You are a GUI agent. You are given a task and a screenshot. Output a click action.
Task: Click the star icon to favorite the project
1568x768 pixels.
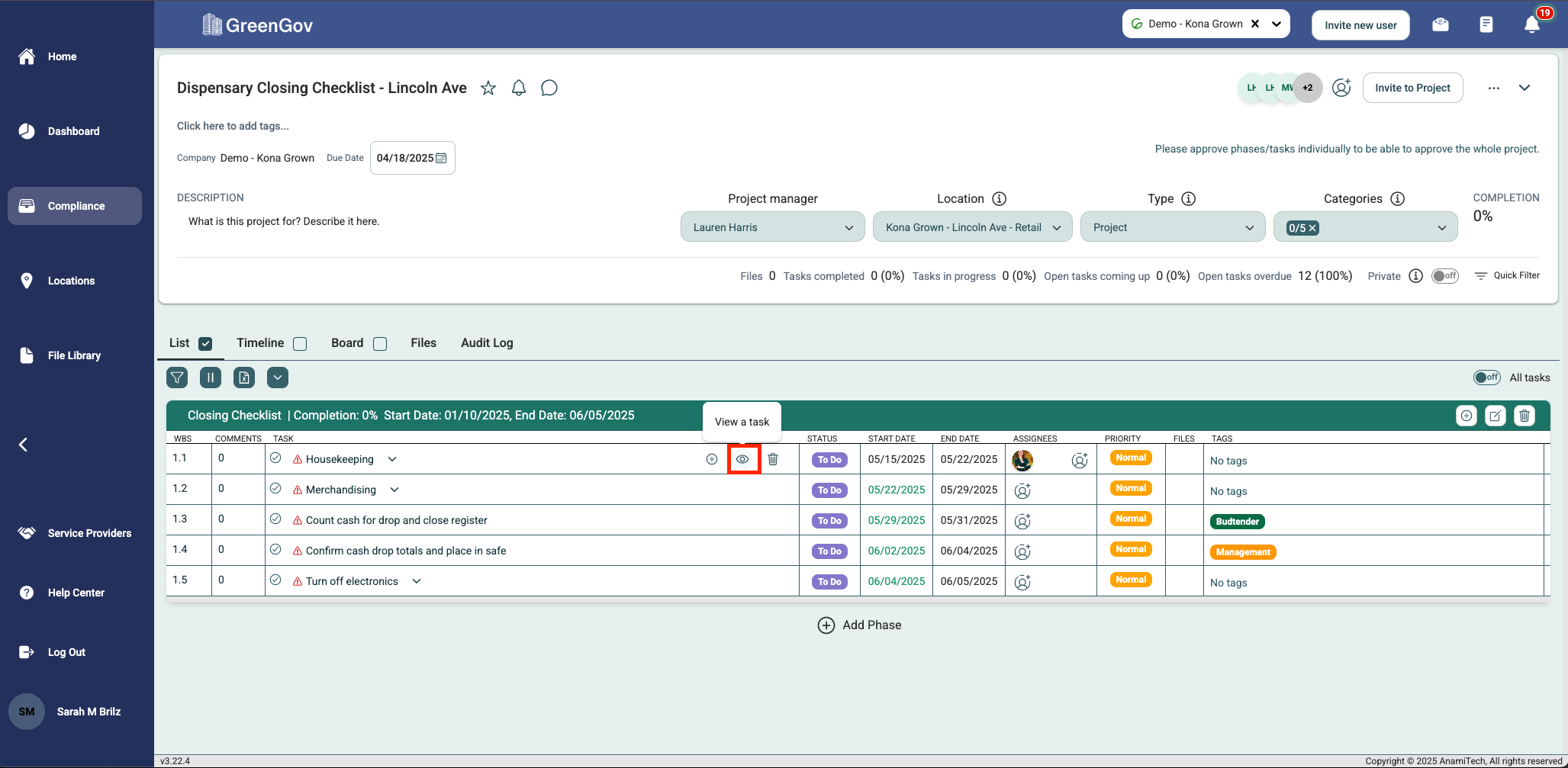[488, 88]
